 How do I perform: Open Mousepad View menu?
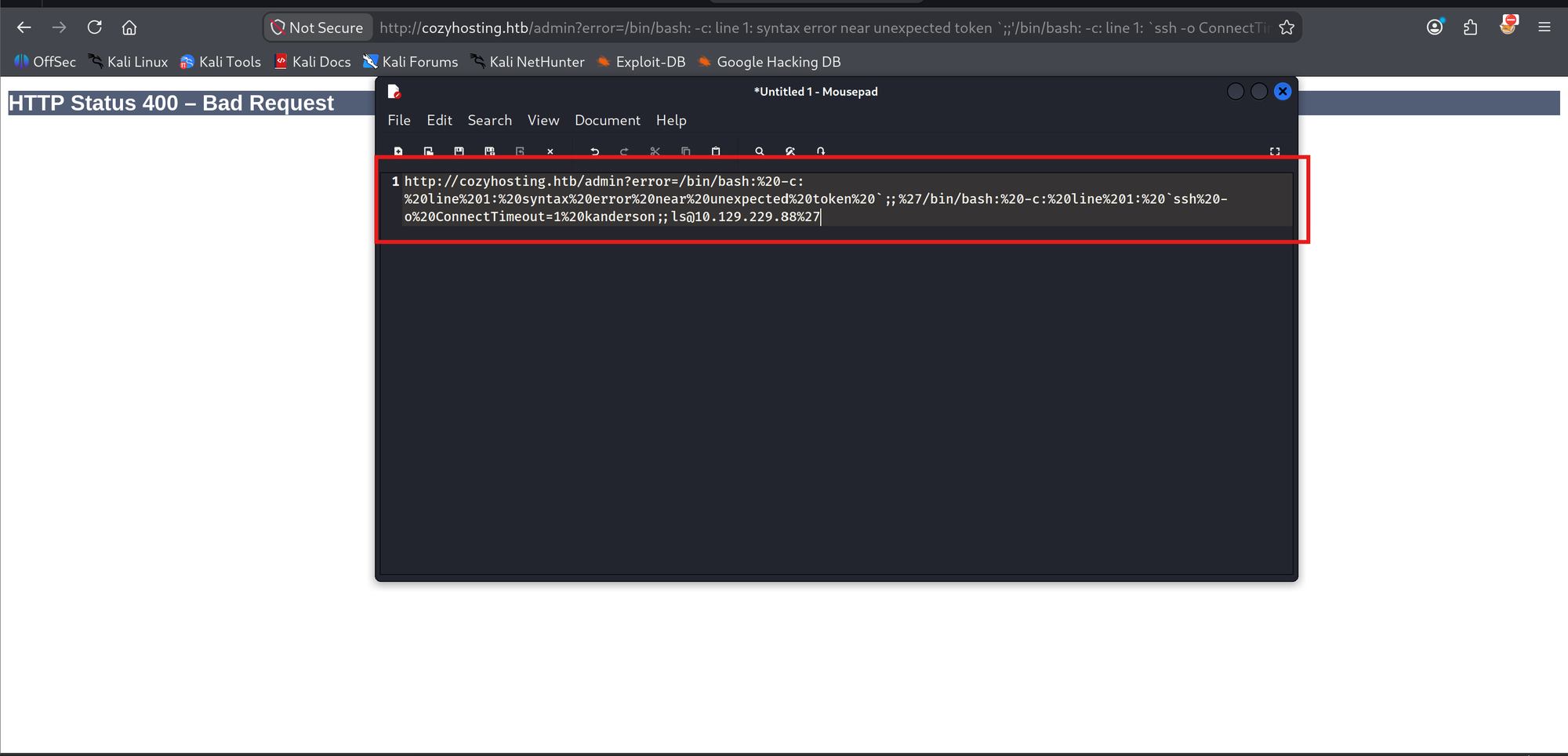543,120
